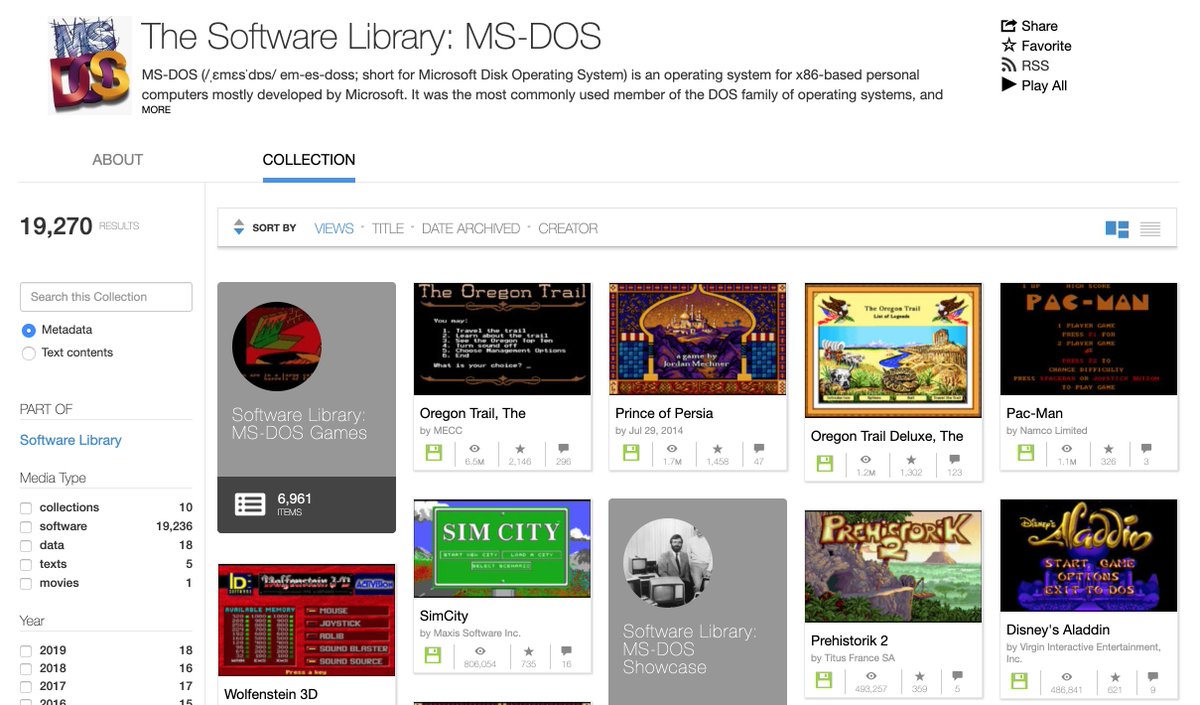This screenshot has width=1200, height=705.
Task: Click floppy disk icon under Oregon Trail Deluxe
Action: point(825,464)
